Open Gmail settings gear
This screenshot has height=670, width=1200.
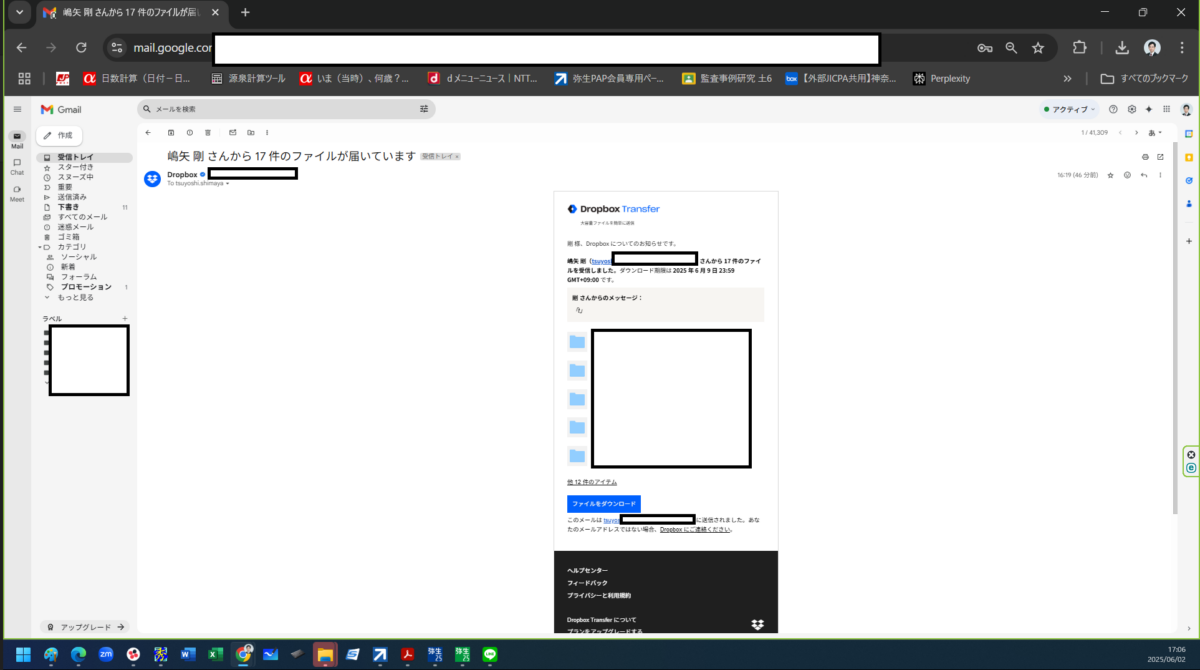(x=1131, y=109)
